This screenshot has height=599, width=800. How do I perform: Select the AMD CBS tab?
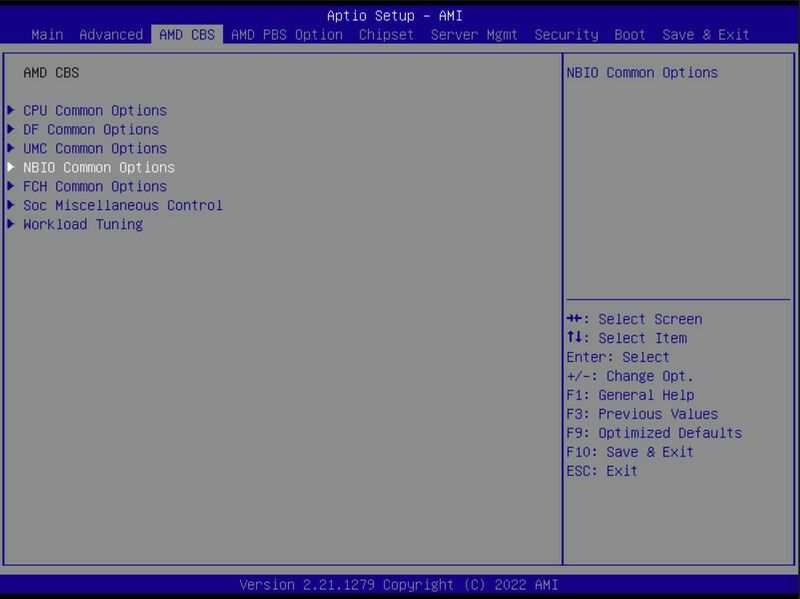click(x=187, y=35)
